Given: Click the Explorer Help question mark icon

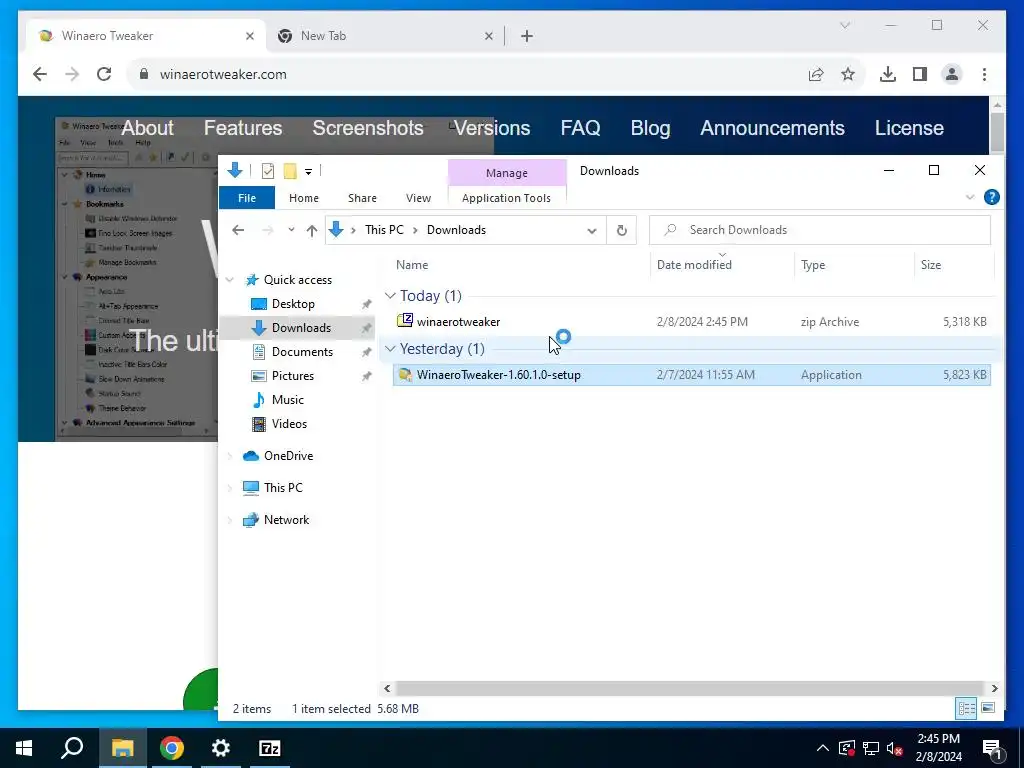Looking at the screenshot, I should [x=991, y=197].
